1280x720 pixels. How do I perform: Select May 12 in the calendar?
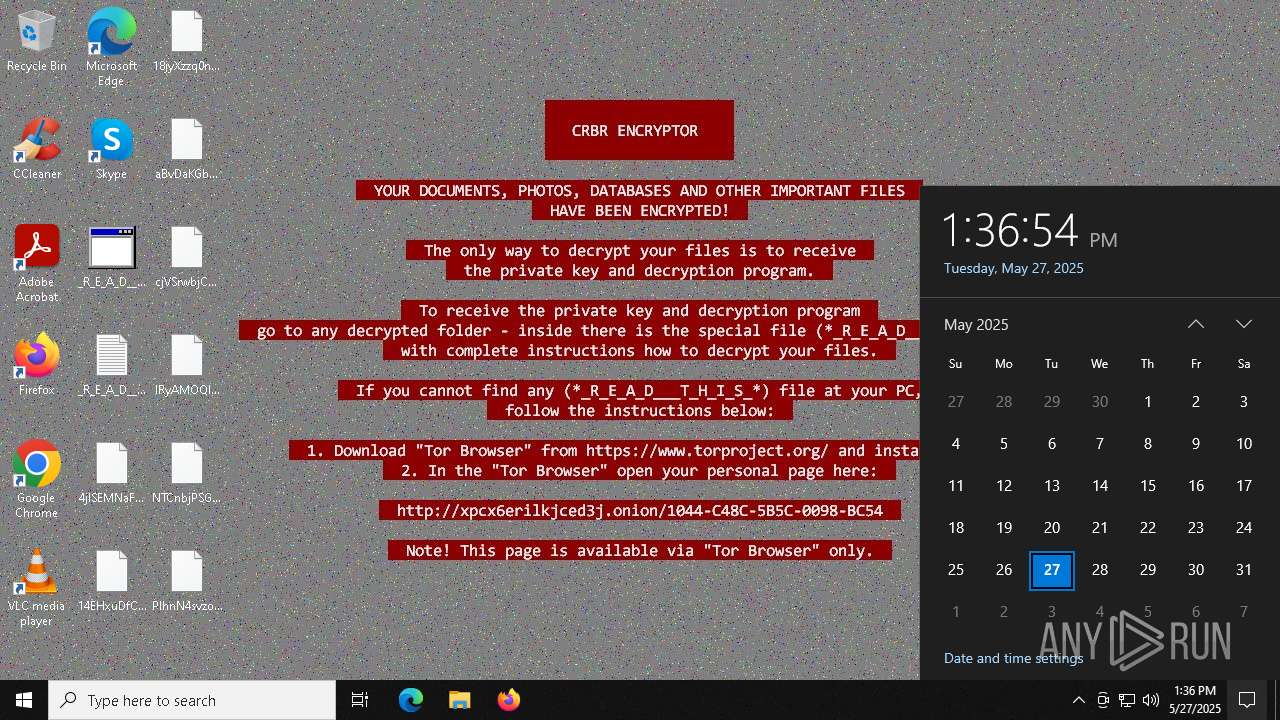tap(1004, 486)
